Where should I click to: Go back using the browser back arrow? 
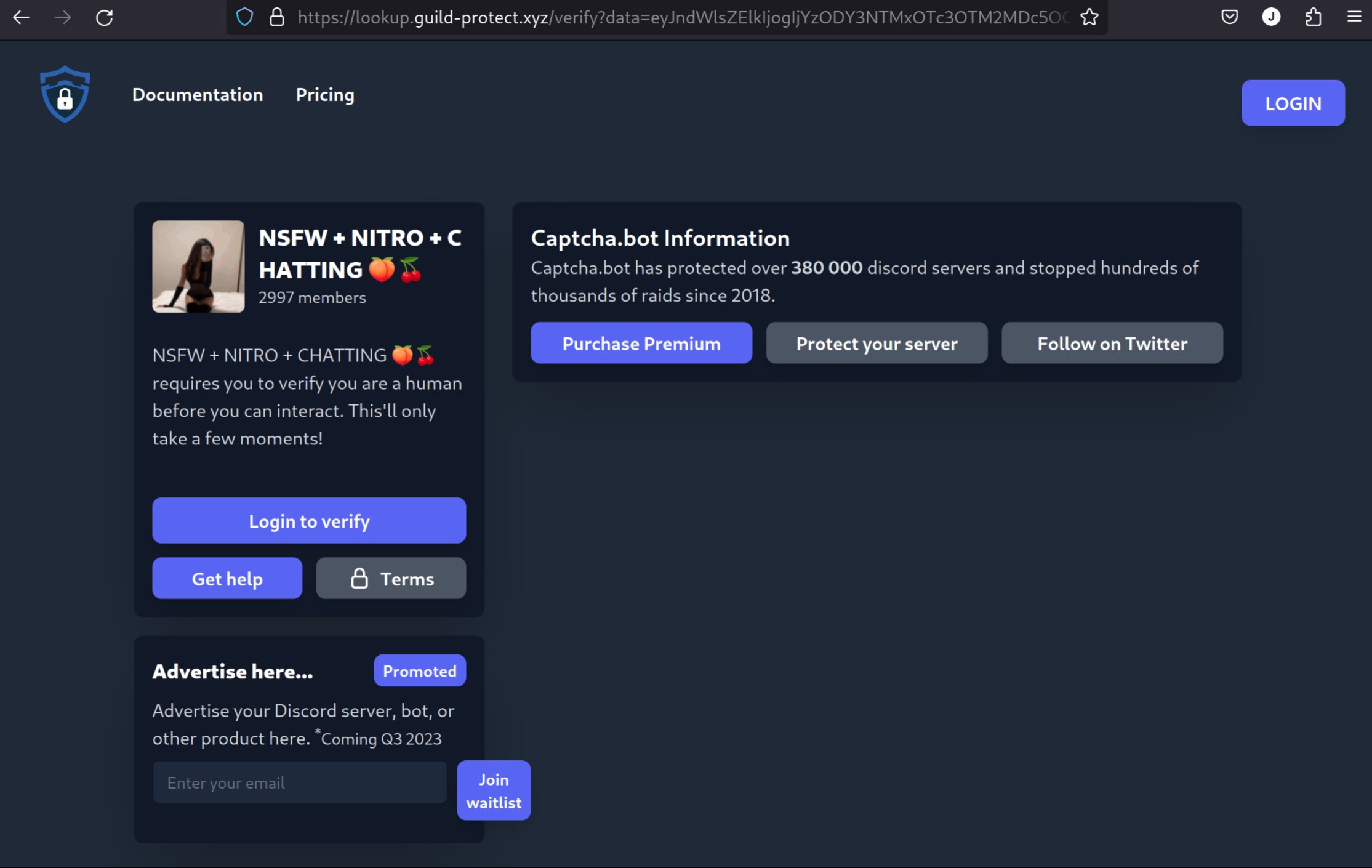pos(21,17)
